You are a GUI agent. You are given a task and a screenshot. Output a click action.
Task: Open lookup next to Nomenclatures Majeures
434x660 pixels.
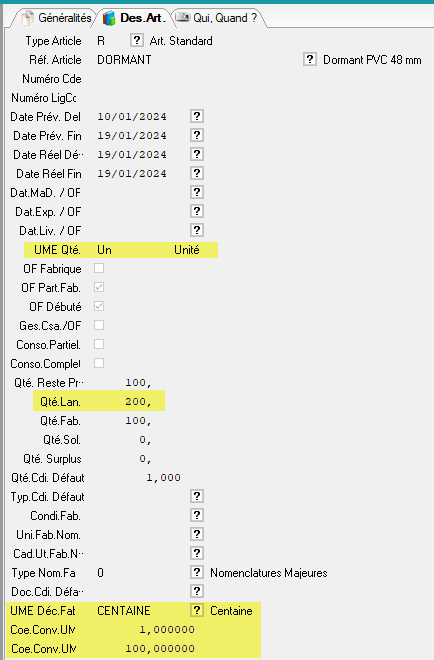[197, 572]
